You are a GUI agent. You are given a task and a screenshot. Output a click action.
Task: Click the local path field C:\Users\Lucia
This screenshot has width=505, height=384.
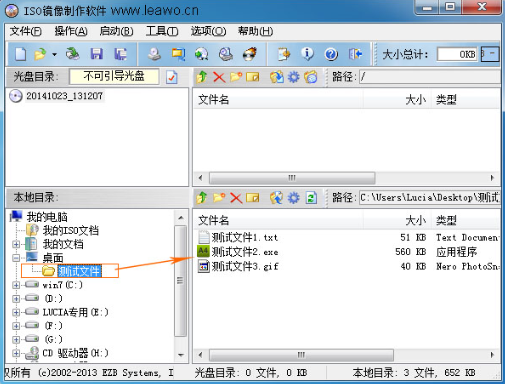pos(430,198)
